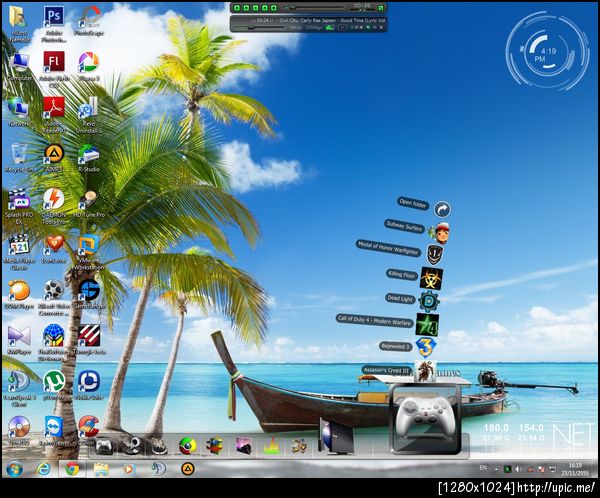
Task: Open the R-Studio desktop shortcut
Action: pyautogui.click(x=89, y=158)
